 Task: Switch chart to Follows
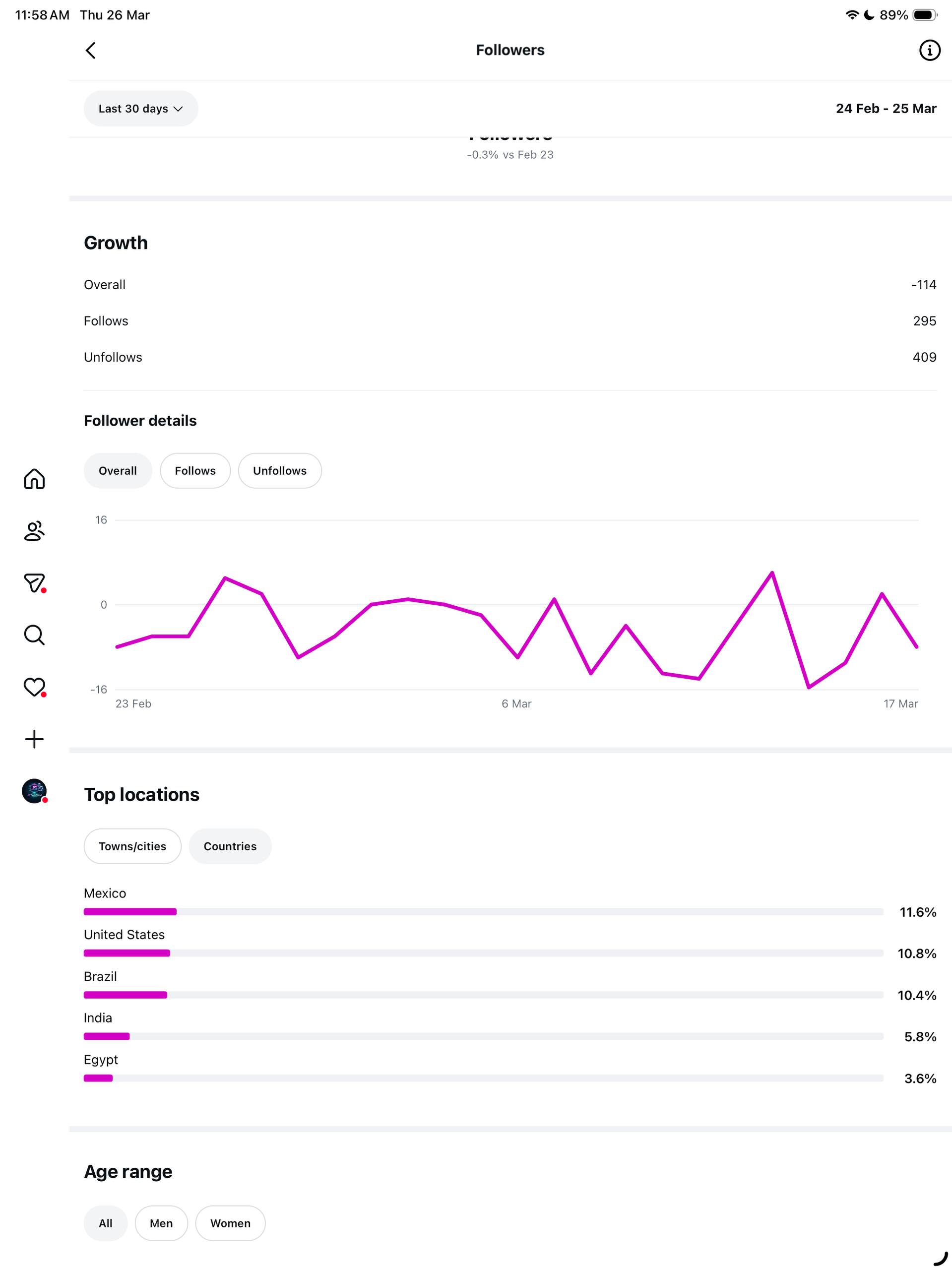(x=195, y=471)
